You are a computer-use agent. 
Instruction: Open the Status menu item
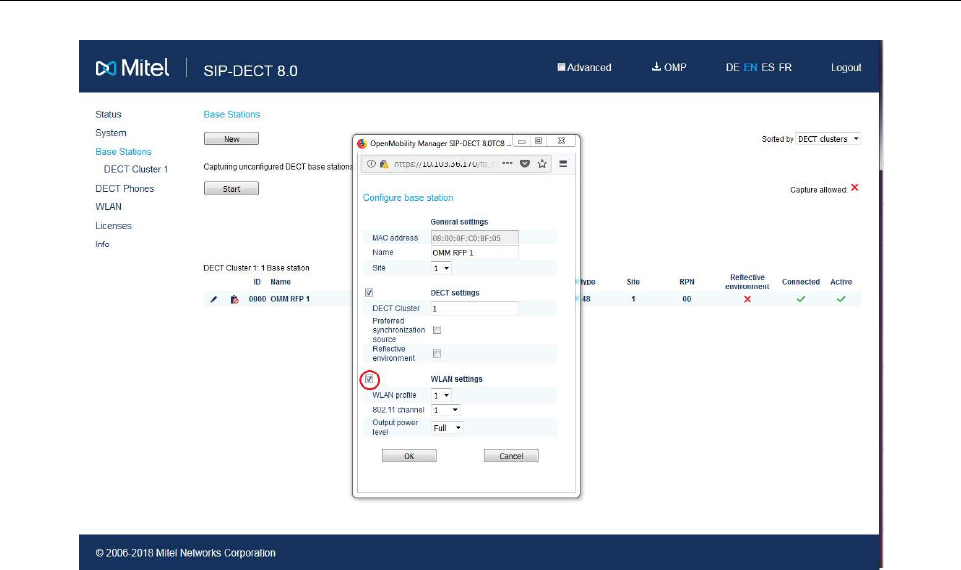(x=108, y=115)
